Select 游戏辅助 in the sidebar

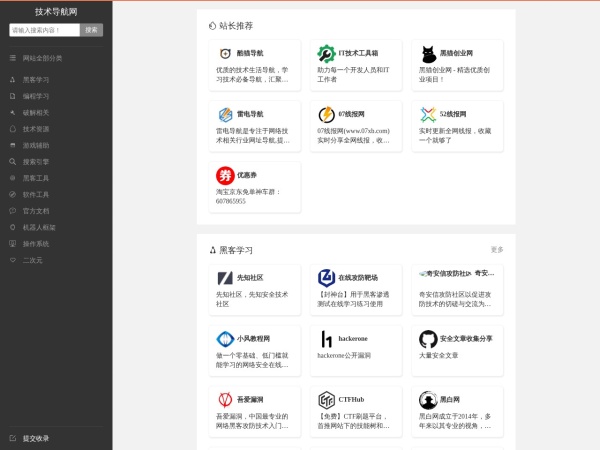tap(36, 145)
